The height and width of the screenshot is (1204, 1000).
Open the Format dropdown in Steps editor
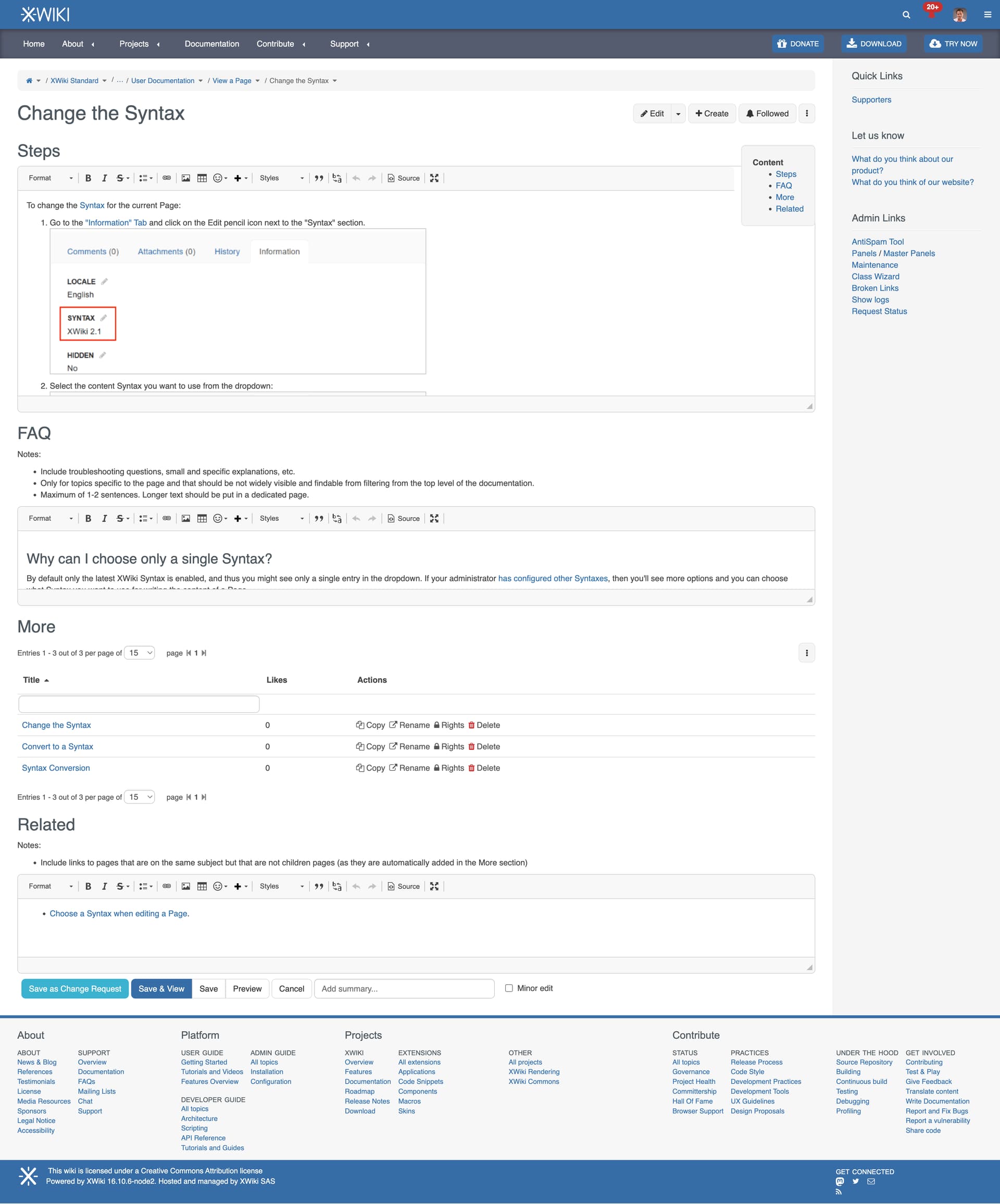(x=51, y=178)
